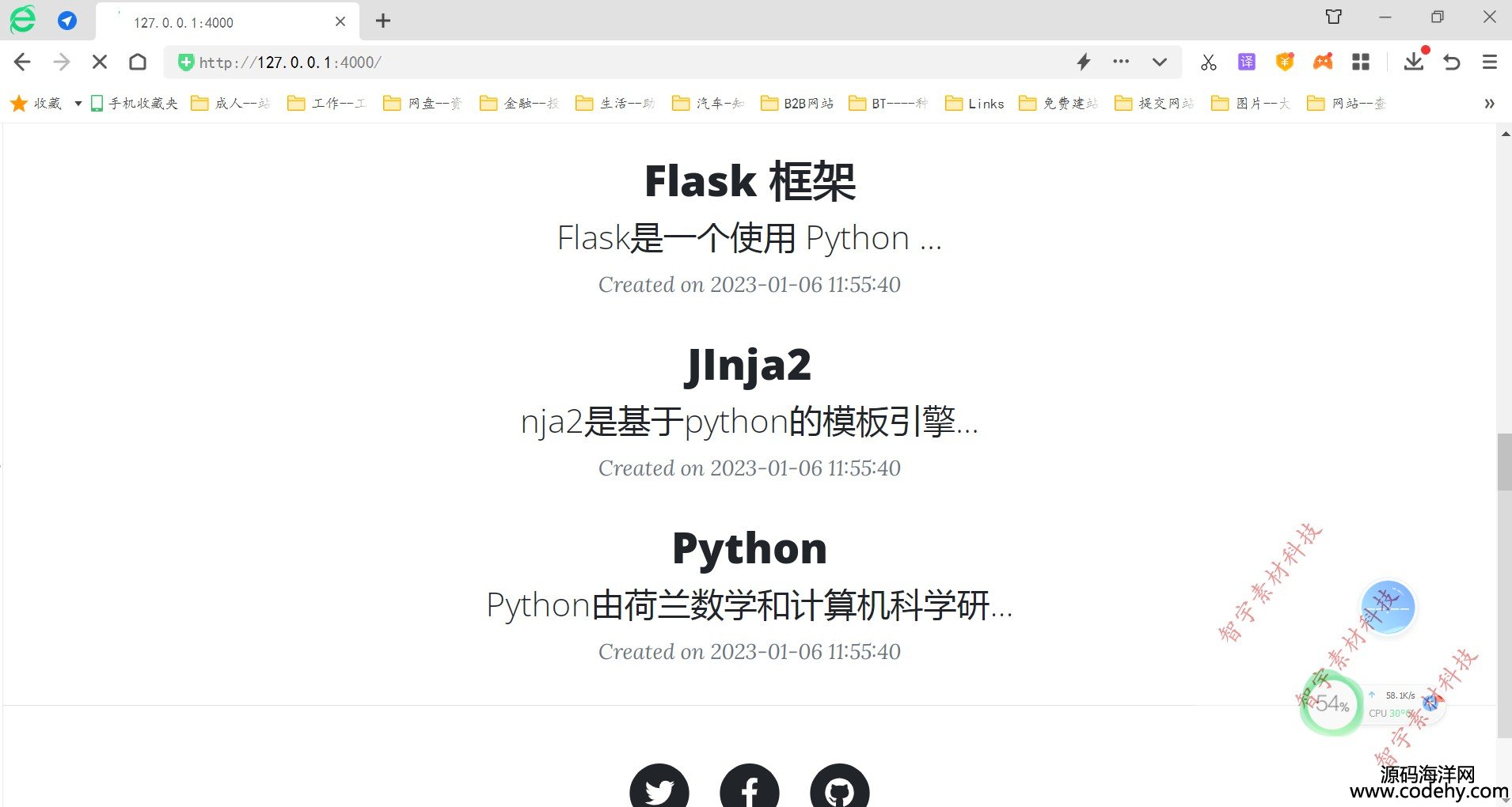Open the JInja2 post title
This screenshot has height=807, width=1512.
click(749, 366)
